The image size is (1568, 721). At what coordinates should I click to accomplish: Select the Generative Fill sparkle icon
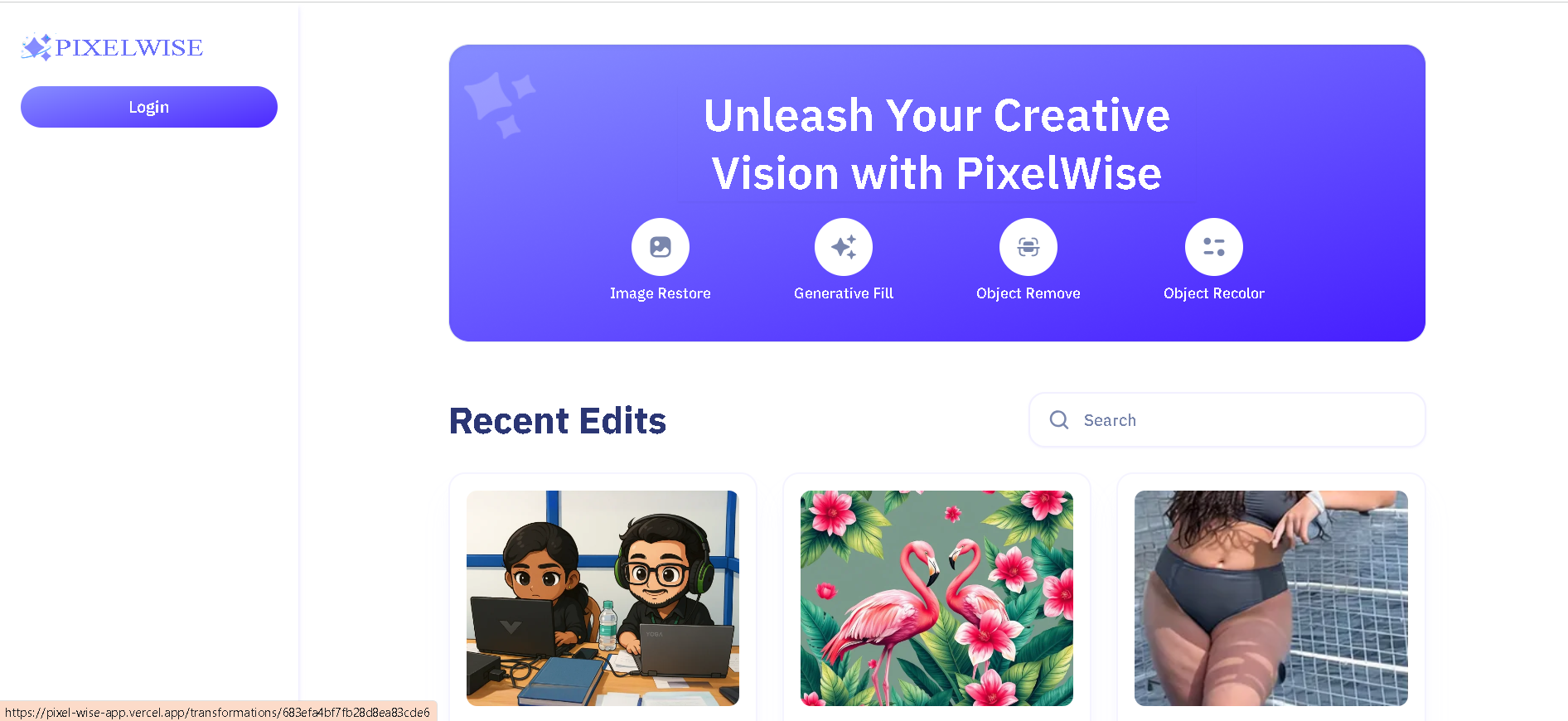point(844,247)
